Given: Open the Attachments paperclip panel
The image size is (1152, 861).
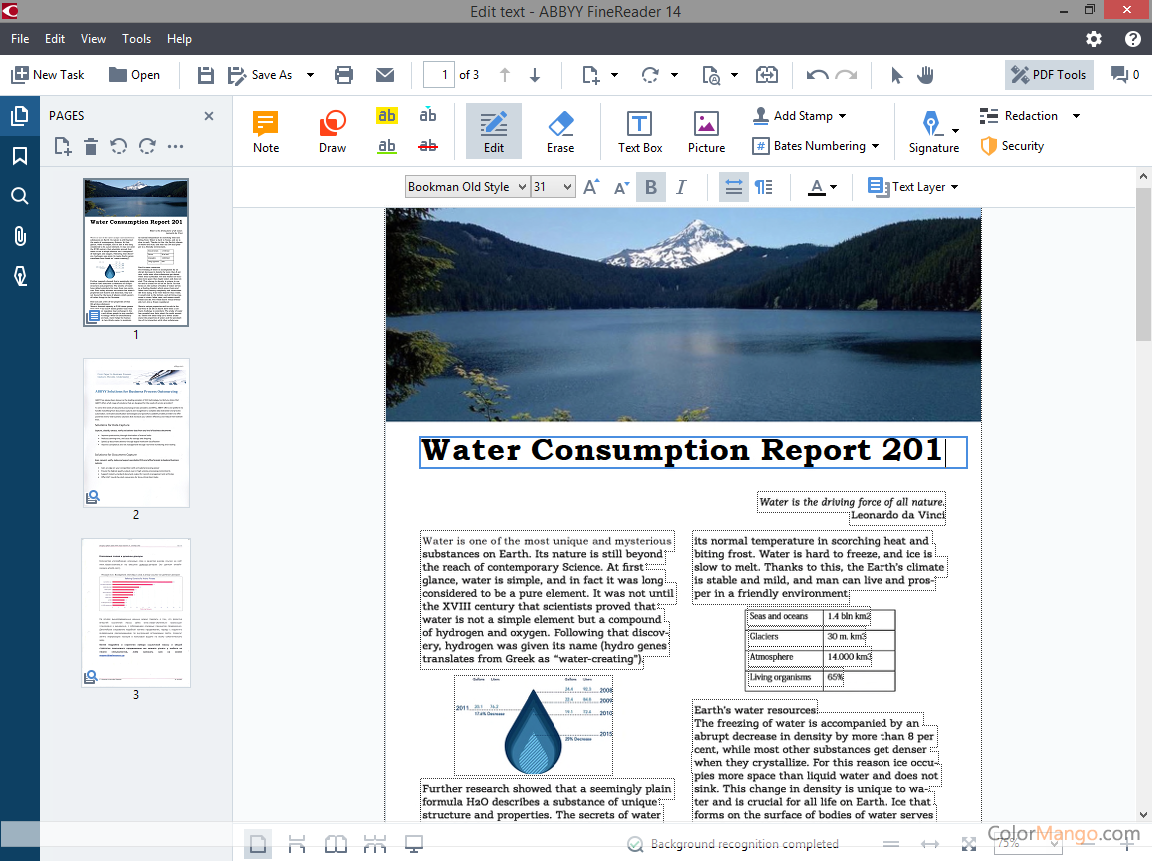Looking at the screenshot, I should click(19, 236).
